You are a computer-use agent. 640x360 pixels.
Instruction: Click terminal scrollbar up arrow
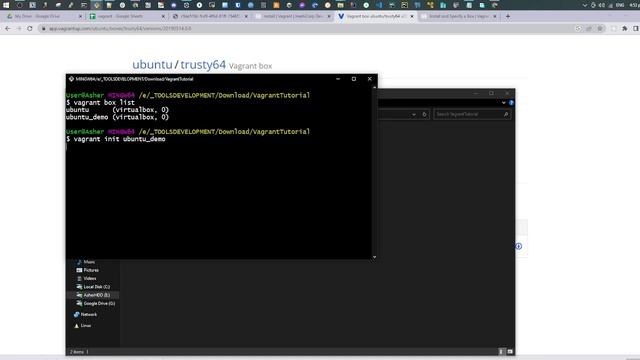[374, 87]
